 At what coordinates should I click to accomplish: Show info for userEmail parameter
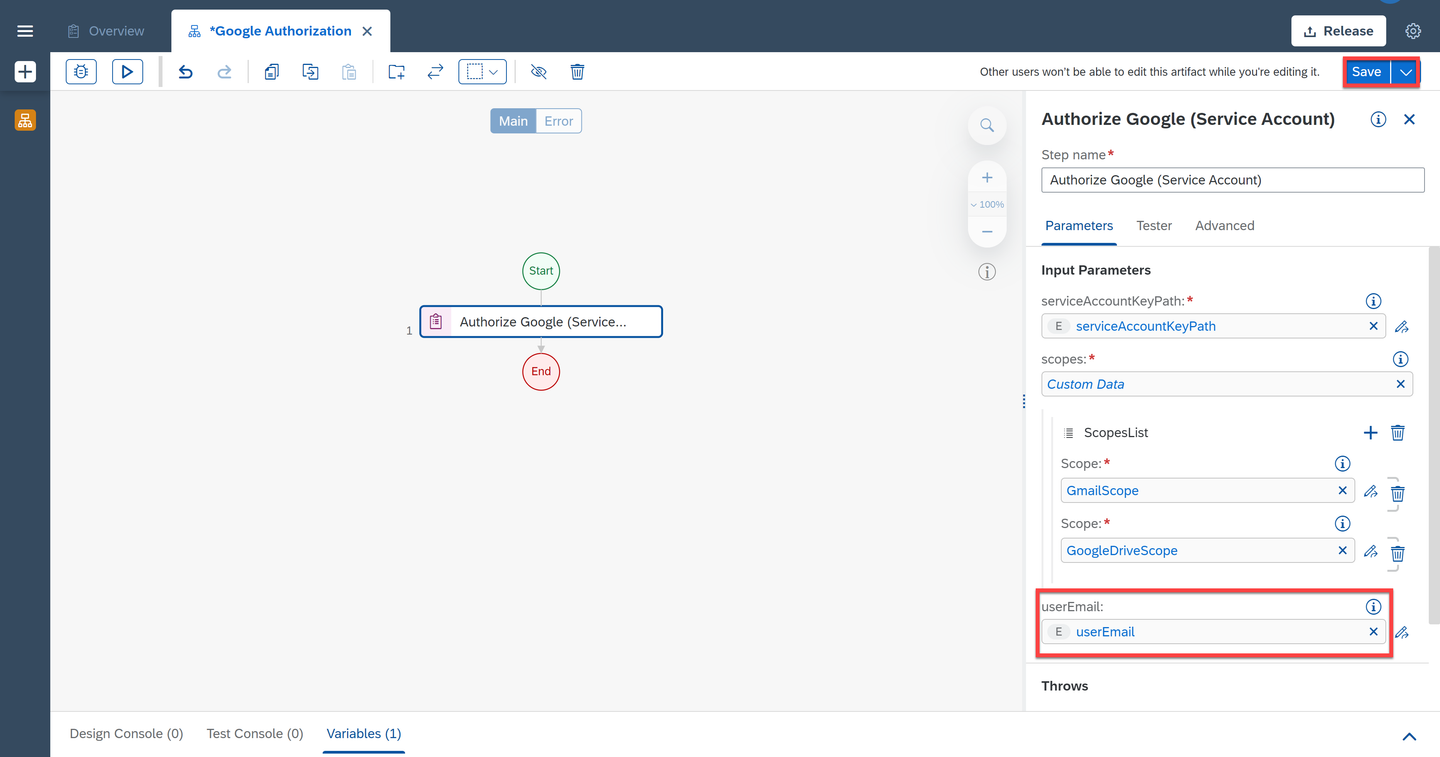tap(1374, 607)
